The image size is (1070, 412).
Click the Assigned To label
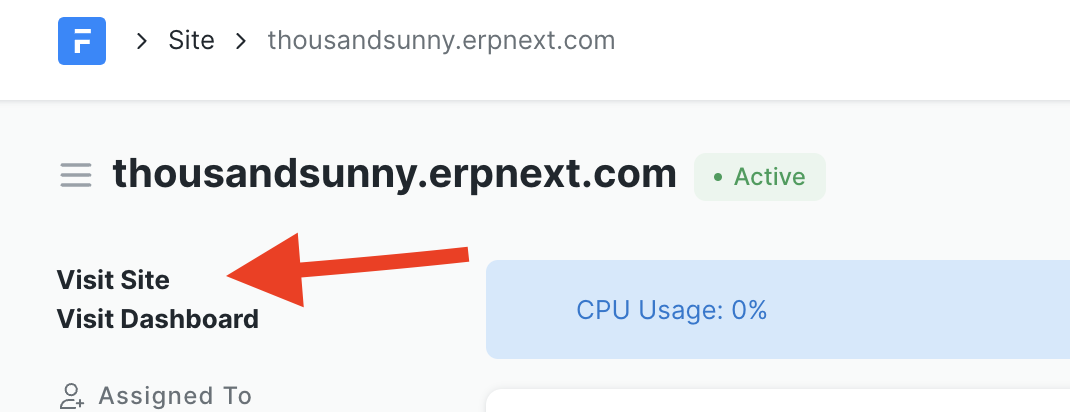tap(175, 396)
